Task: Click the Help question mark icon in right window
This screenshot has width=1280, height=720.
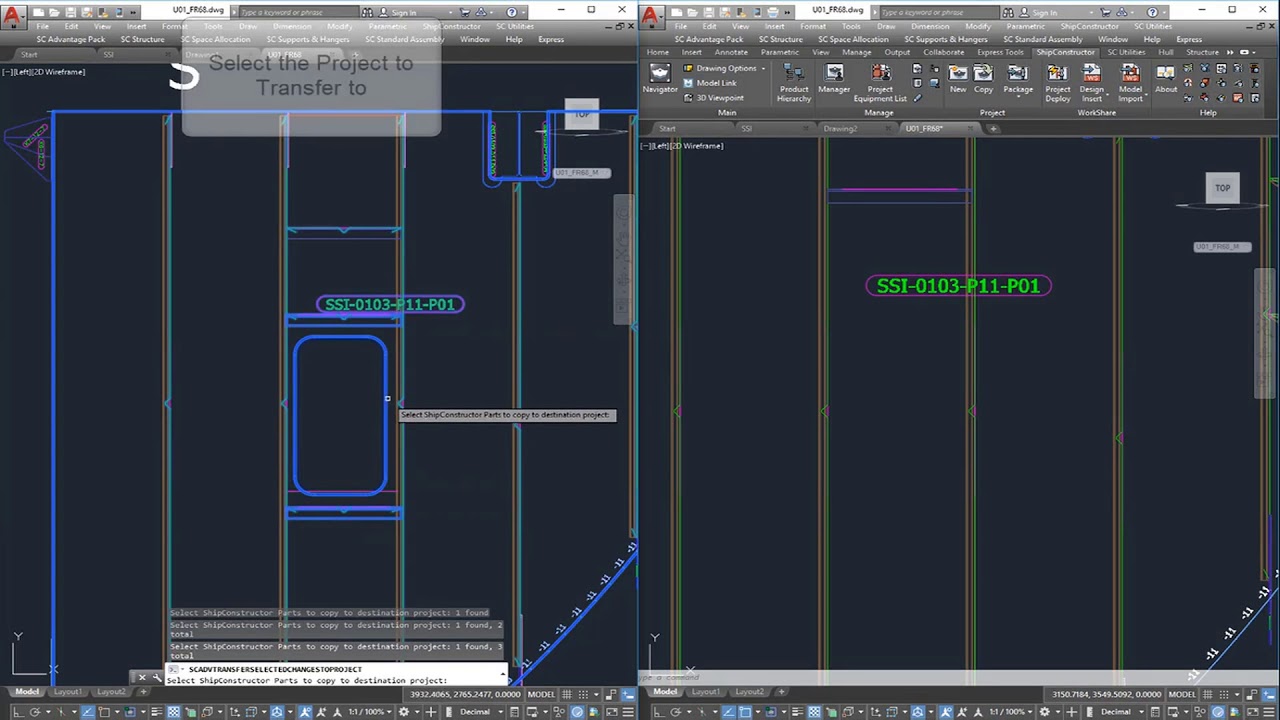Action: (1152, 12)
